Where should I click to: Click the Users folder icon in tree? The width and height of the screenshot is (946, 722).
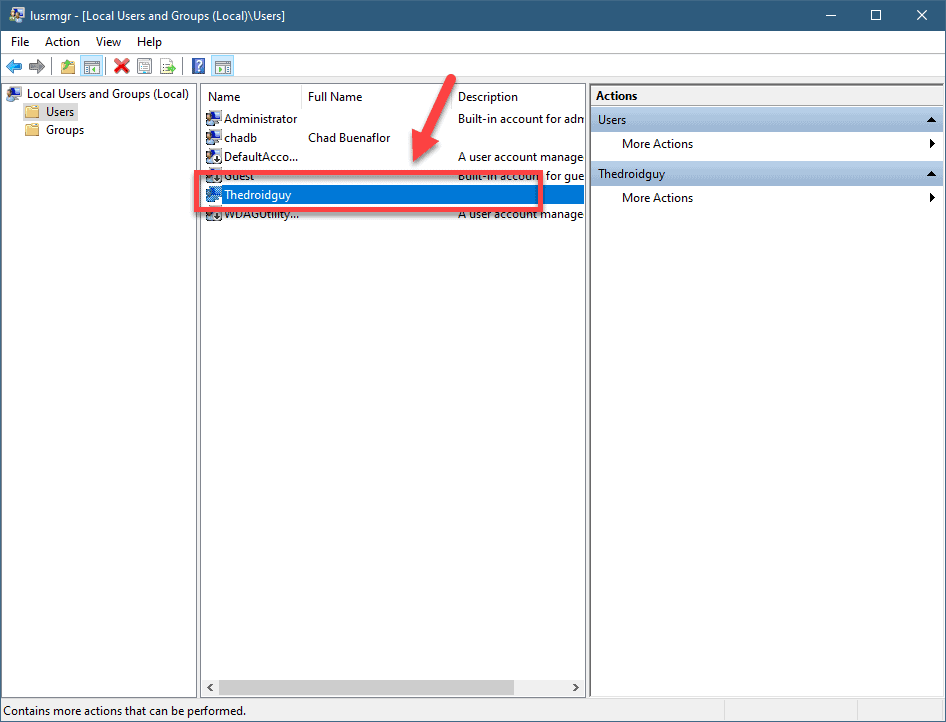coord(32,112)
